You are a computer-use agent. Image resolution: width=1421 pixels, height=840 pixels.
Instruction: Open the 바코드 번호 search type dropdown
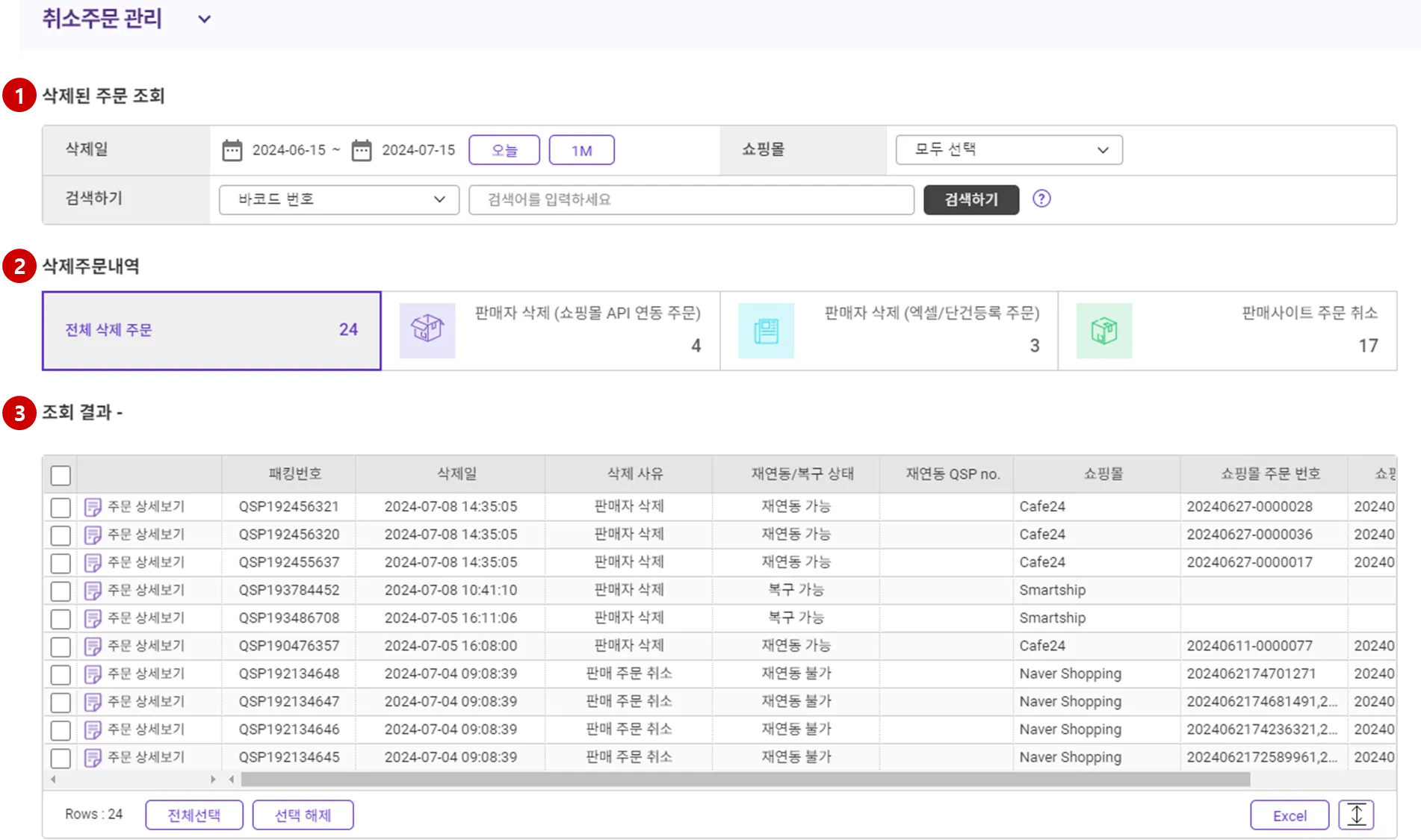coord(339,199)
